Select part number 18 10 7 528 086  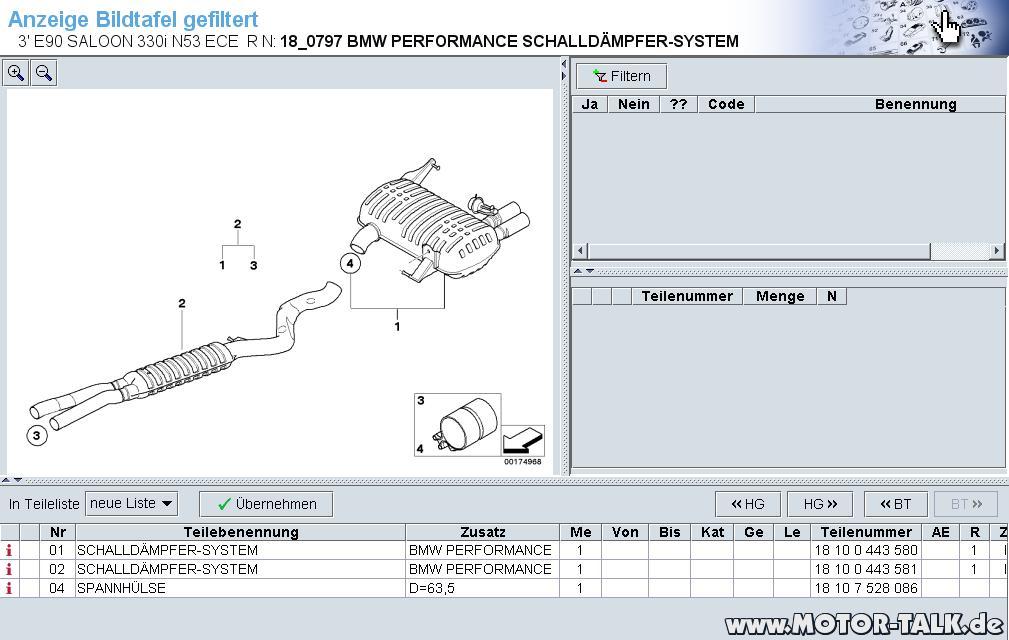pyautogui.click(x=866, y=588)
